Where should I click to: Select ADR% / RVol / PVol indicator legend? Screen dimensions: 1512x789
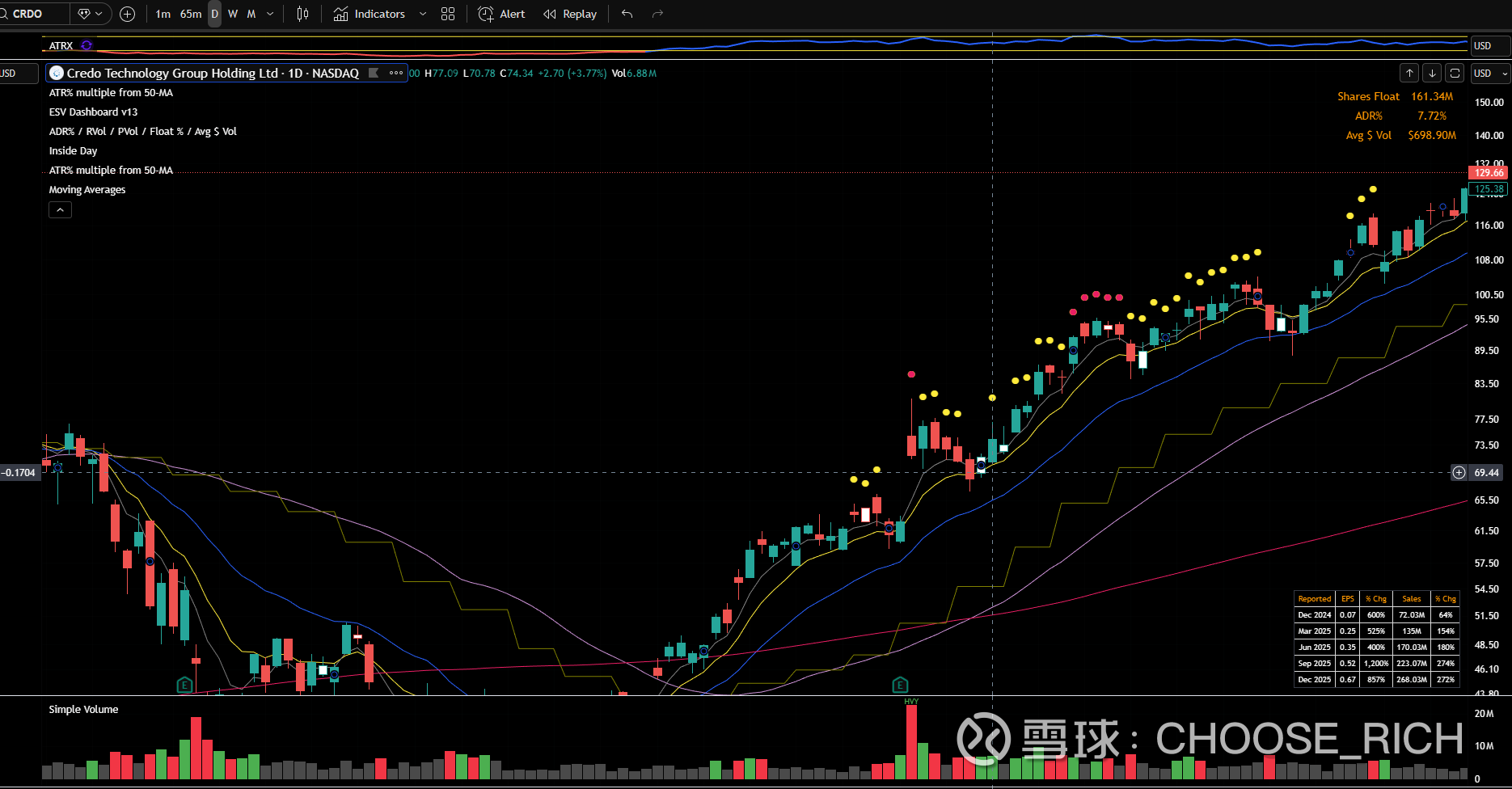point(143,131)
